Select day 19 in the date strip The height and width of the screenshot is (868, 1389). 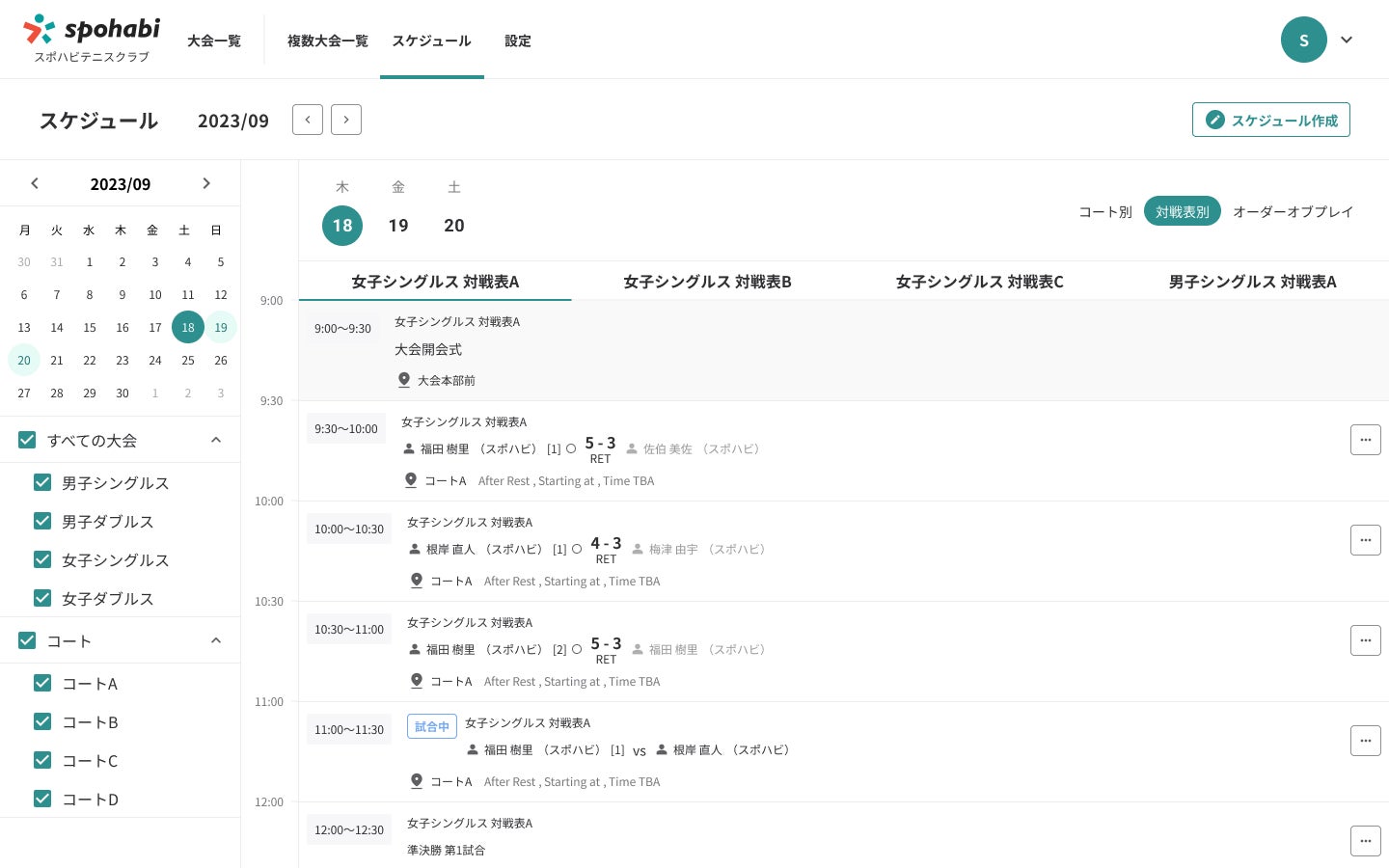tap(398, 225)
